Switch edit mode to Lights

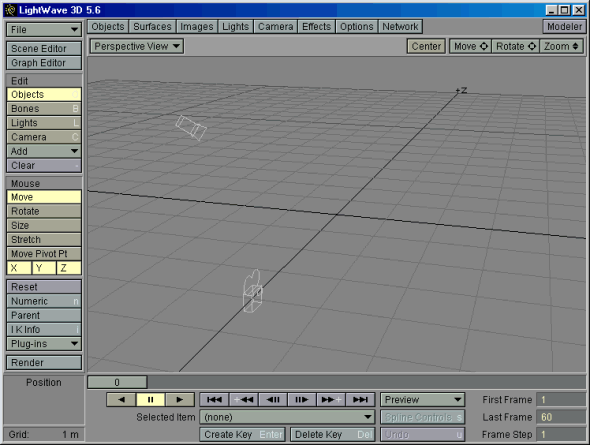pyautogui.click(x=44, y=123)
